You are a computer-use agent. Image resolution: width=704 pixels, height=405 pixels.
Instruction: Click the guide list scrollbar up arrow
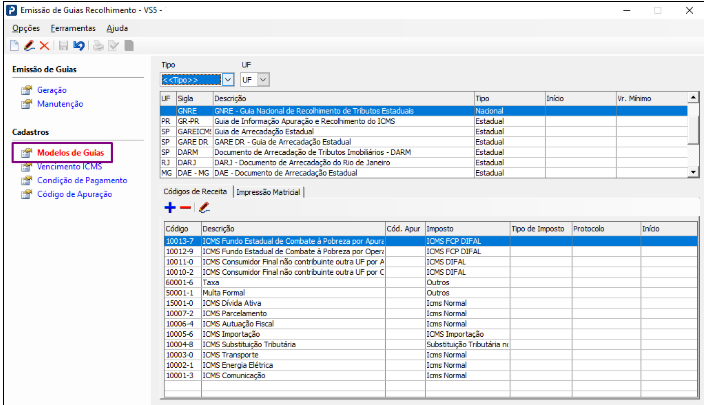click(693, 97)
